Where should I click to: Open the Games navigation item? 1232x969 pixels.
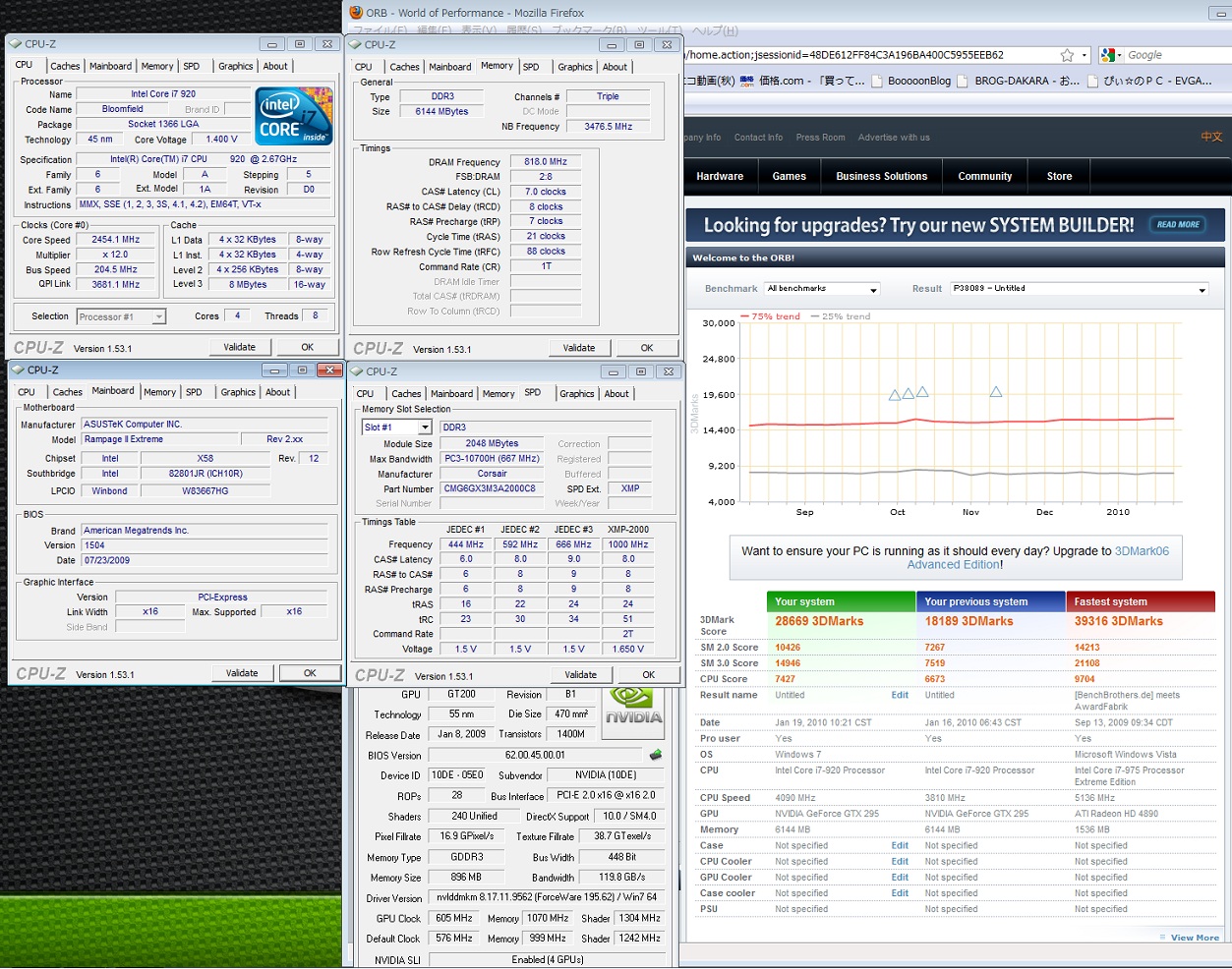point(790,176)
